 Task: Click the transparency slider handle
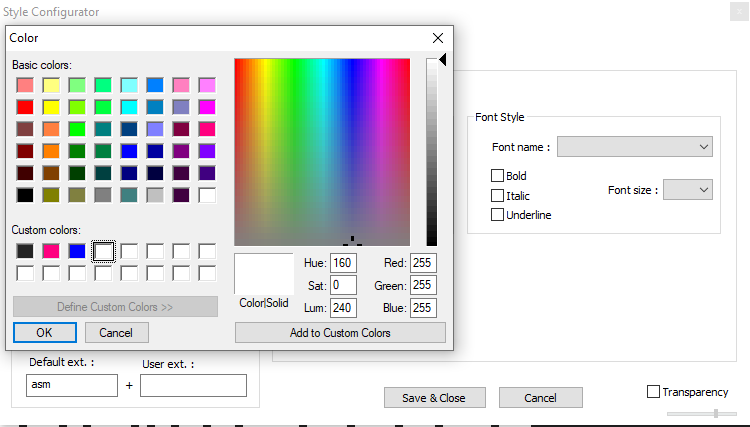[x=716, y=414]
